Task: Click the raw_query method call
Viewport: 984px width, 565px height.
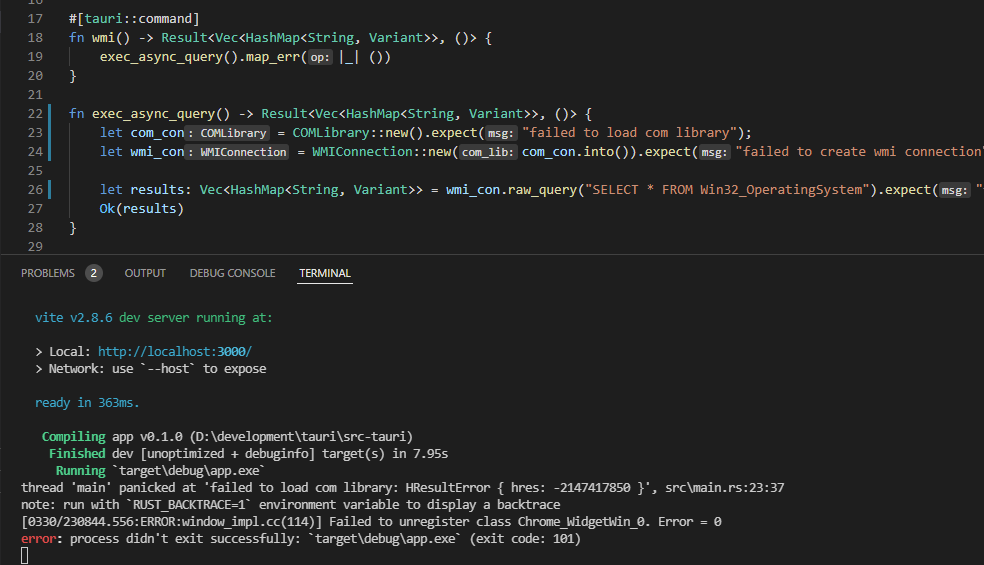Action: [542, 190]
